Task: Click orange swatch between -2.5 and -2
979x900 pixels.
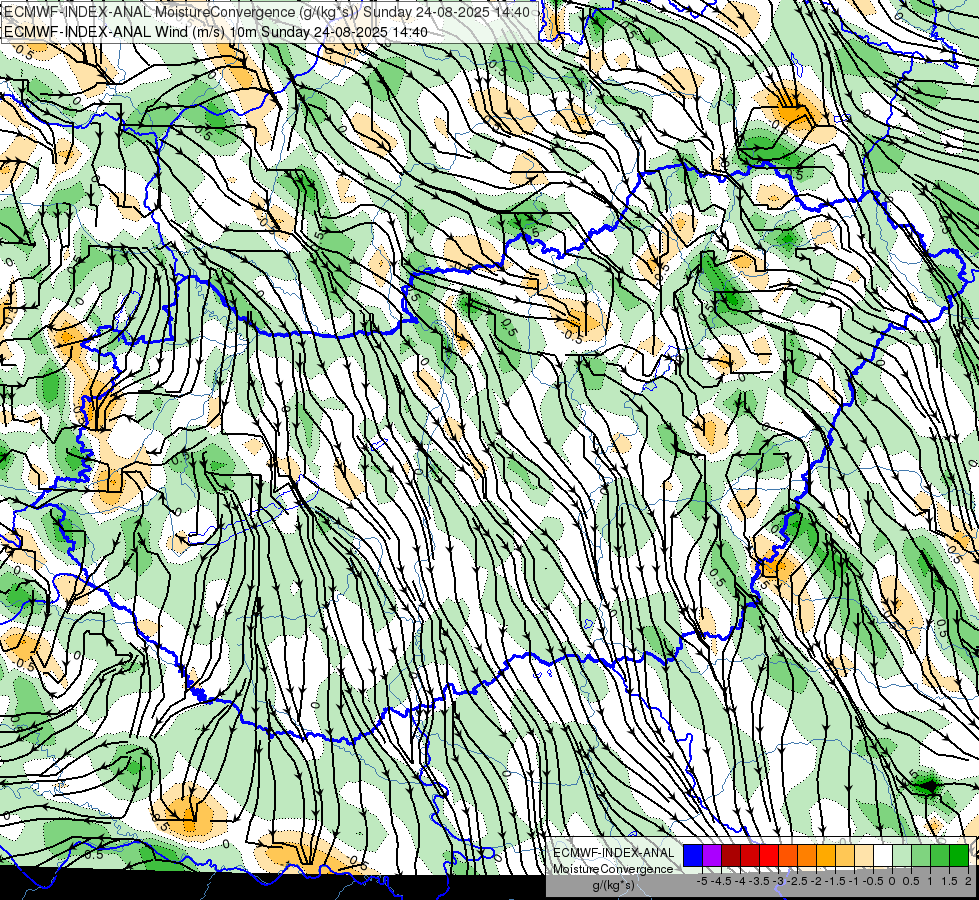Action: coord(807,856)
